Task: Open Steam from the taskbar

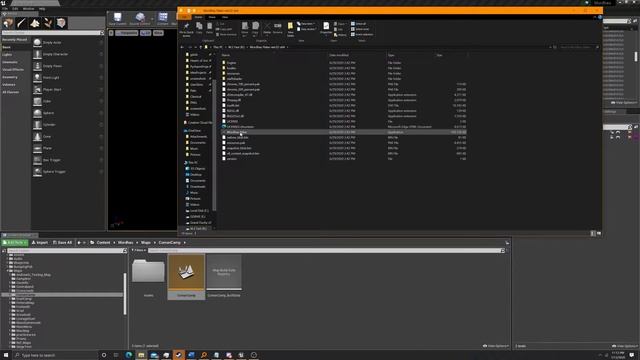Action: tap(179, 355)
